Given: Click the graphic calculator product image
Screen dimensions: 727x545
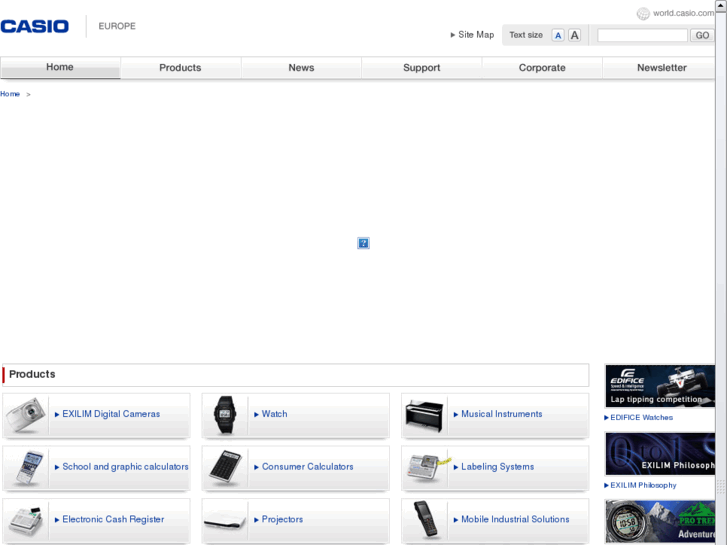Looking at the screenshot, I should click(x=28, y=467).
